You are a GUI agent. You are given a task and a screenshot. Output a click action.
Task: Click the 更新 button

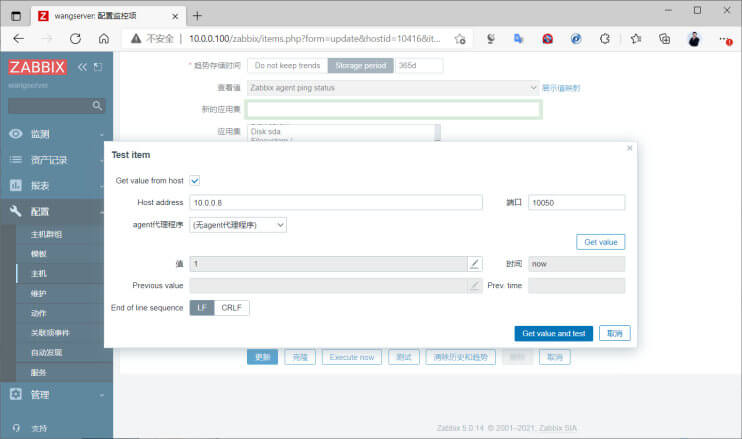[x=262, y=357]
